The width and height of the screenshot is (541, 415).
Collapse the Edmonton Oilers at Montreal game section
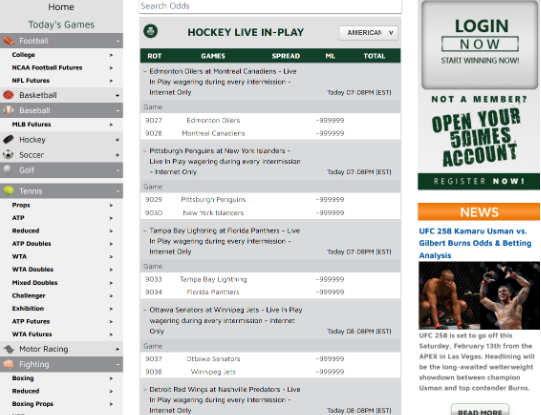coord(145,71)
